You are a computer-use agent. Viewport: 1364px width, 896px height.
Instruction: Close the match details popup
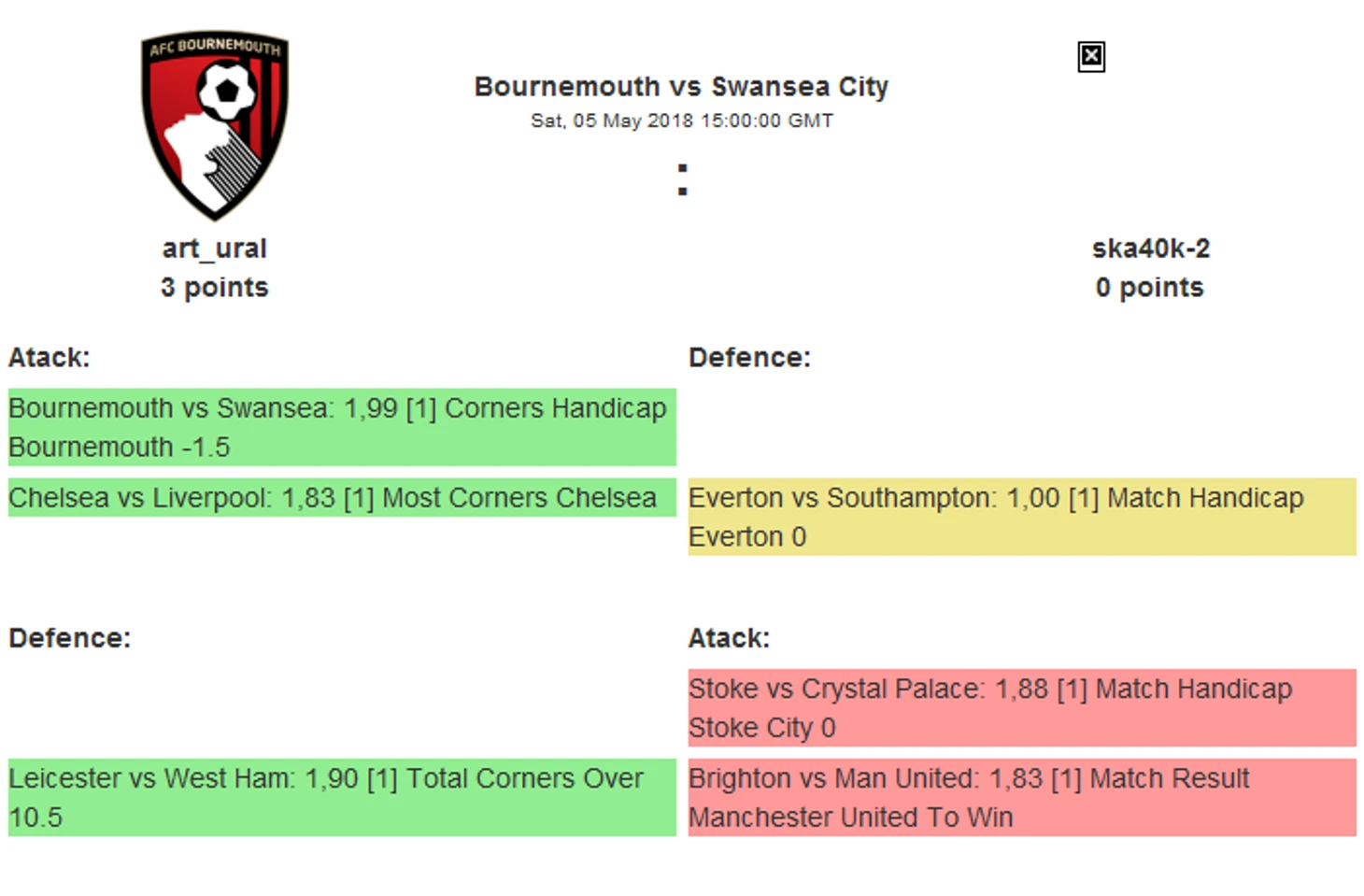click(1090, 57)
